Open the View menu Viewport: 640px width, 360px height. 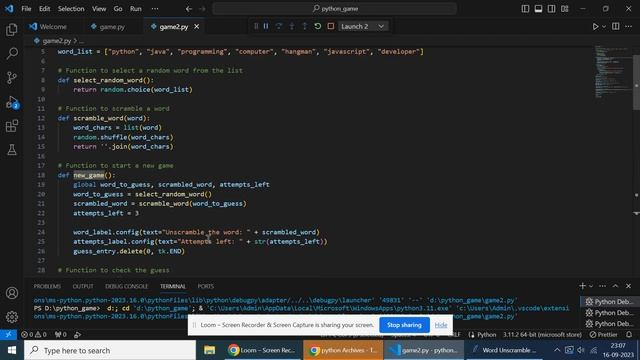click(x=99, y=9)
